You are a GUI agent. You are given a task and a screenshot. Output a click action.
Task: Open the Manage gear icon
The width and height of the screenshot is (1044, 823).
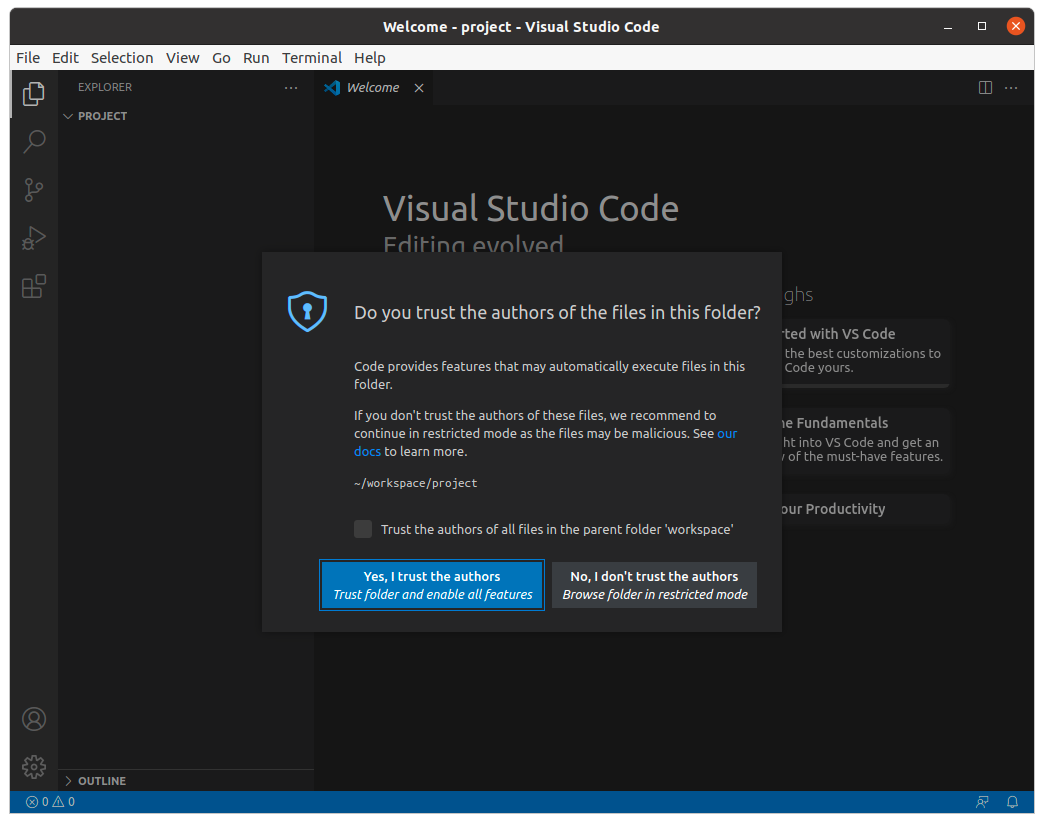point(34,767)
